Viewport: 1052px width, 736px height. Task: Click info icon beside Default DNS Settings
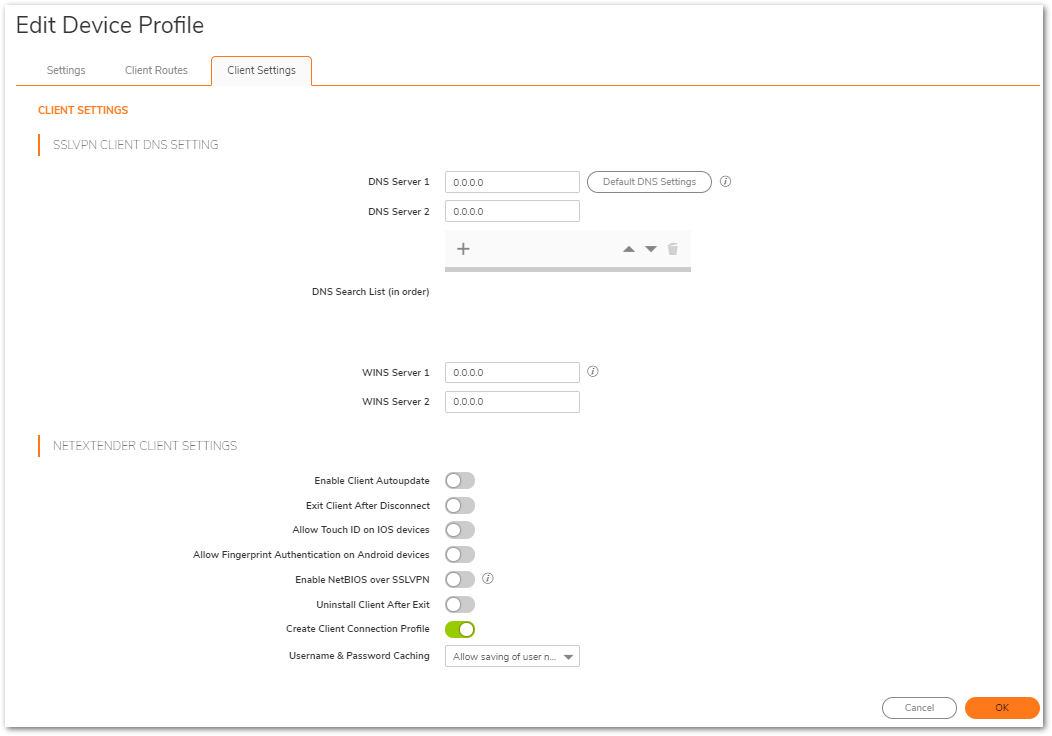pos(726,182)
